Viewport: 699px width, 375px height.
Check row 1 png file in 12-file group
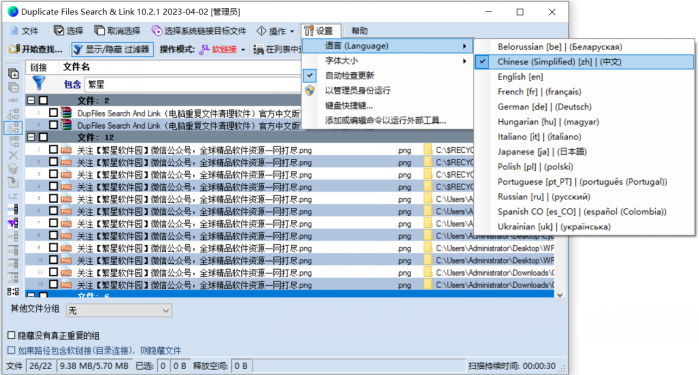(x=53, y=149)
